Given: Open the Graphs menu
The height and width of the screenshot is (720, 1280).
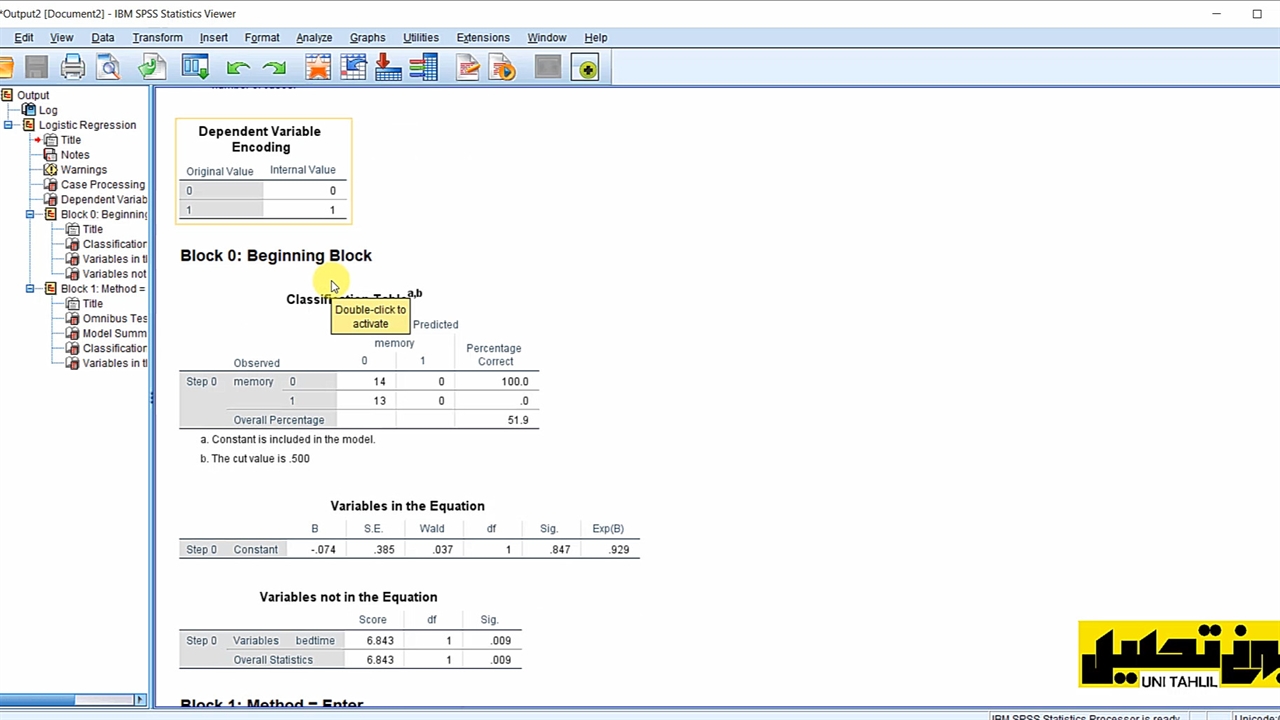Looking at the screenshot, I should [x=367, y=38].
